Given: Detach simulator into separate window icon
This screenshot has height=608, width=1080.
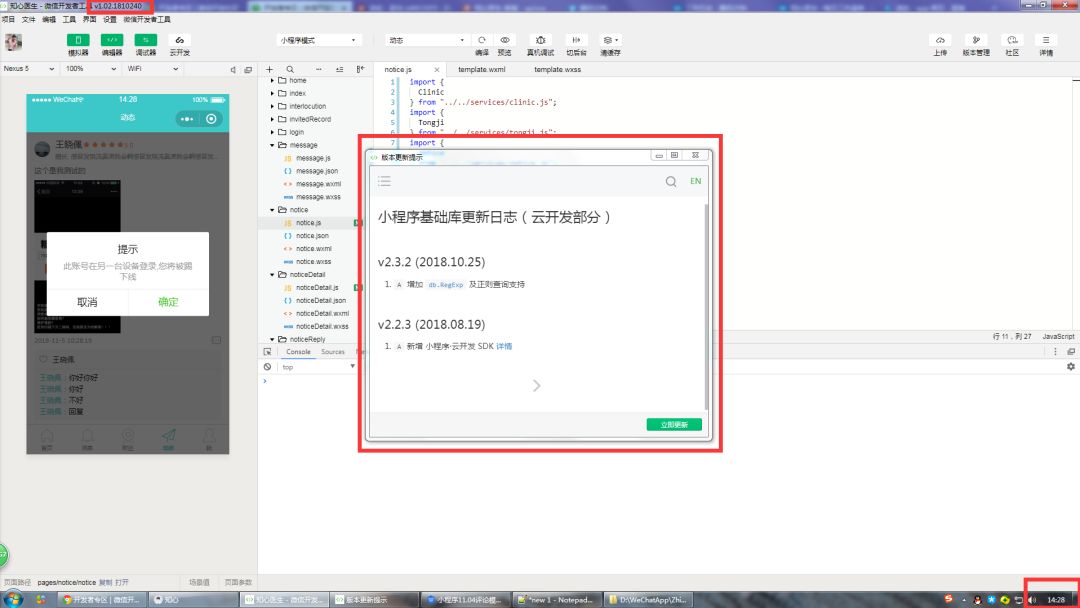Looking at the screenshot, I should (x=248, y=70).
